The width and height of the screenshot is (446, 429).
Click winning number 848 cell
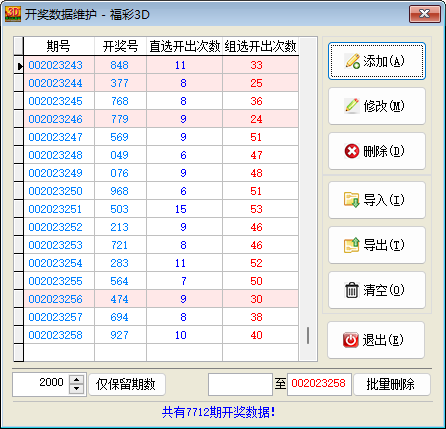tap(120, 65)
